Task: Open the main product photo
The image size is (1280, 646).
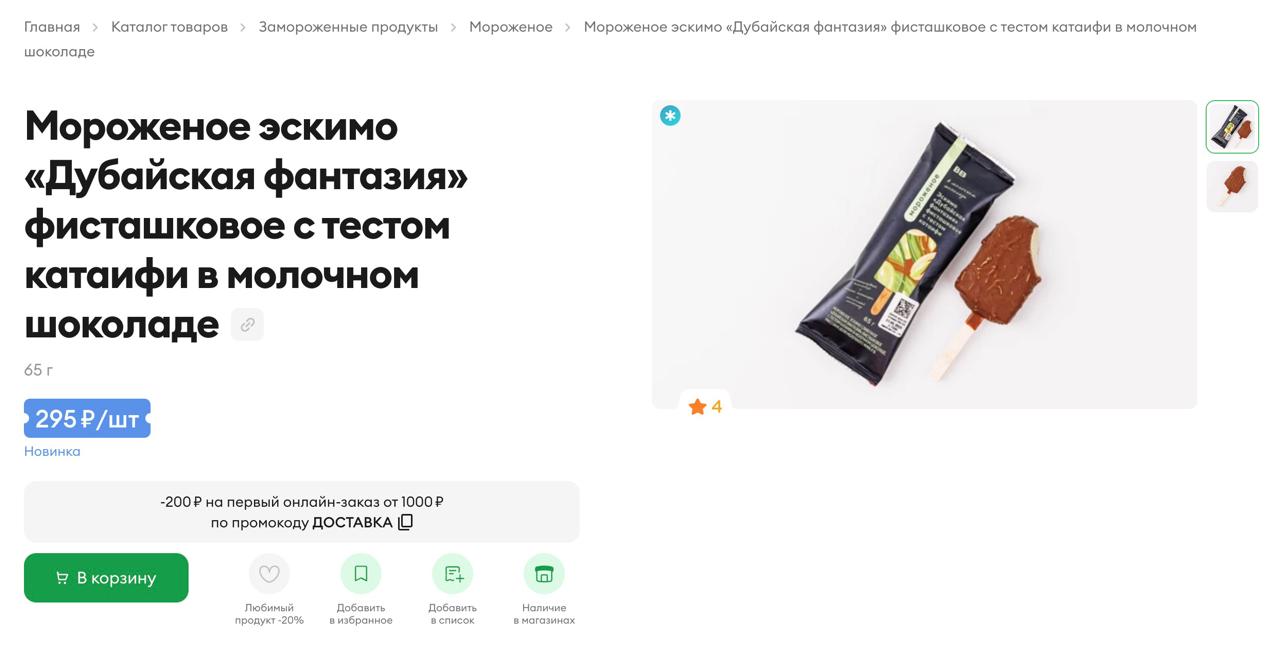Action: [x=924, y=254]
